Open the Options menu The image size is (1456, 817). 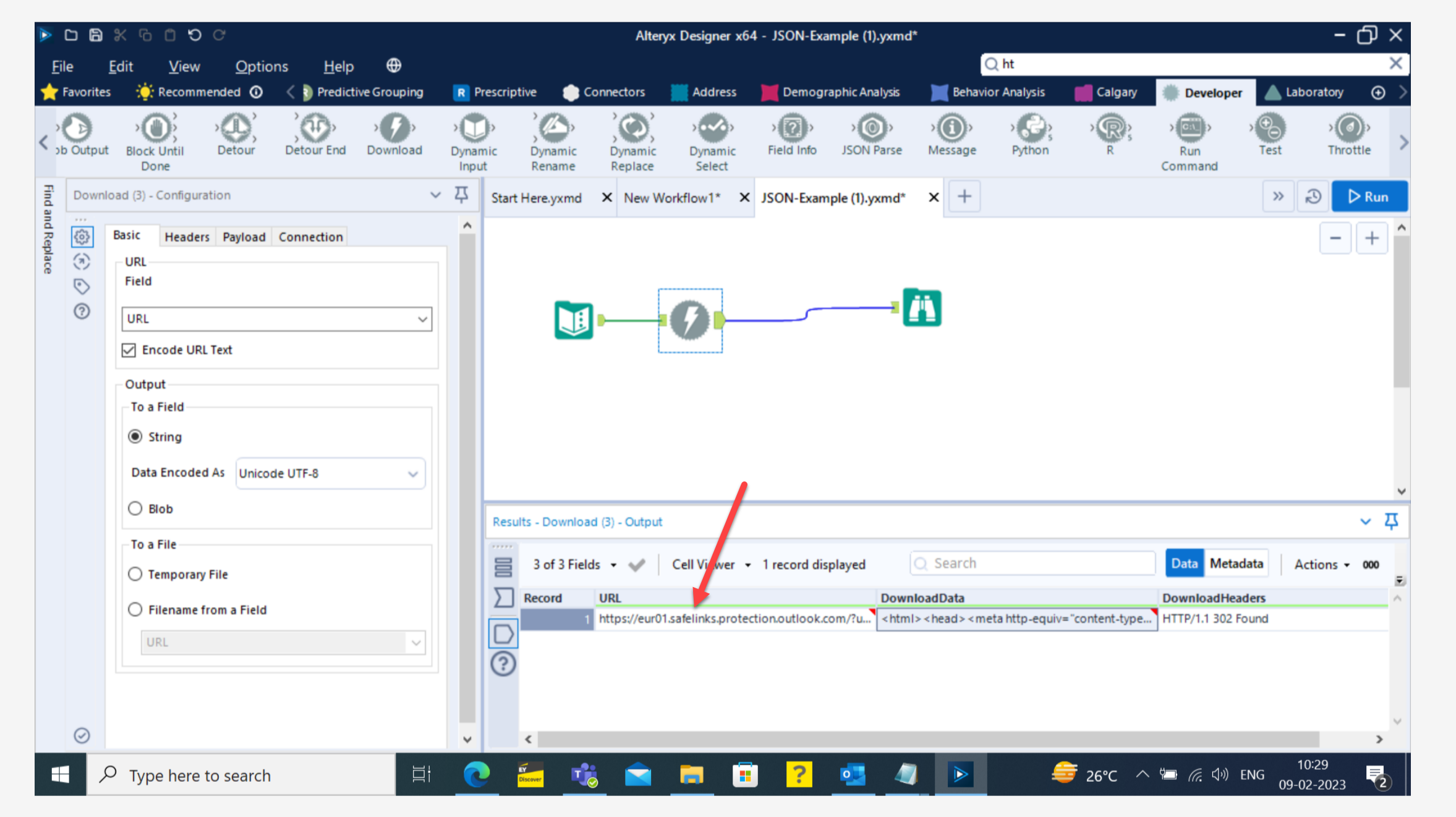(262, 66)
